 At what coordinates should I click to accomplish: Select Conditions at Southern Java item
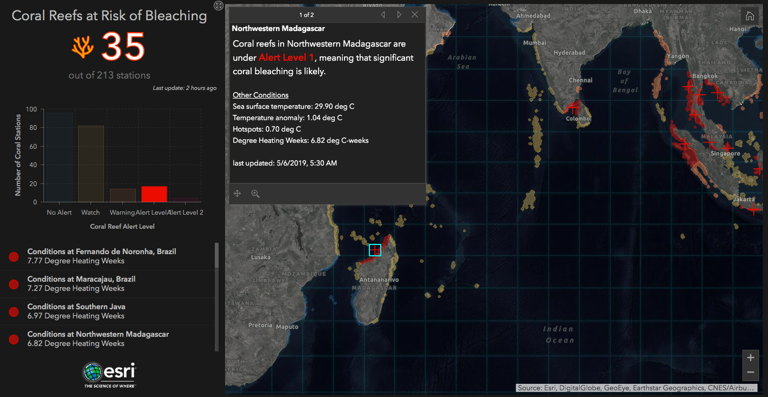108,311
